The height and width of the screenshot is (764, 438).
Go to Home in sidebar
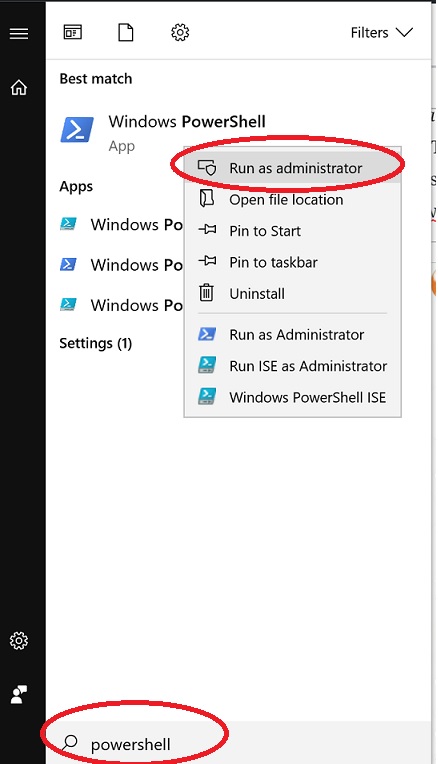(19, 88)
